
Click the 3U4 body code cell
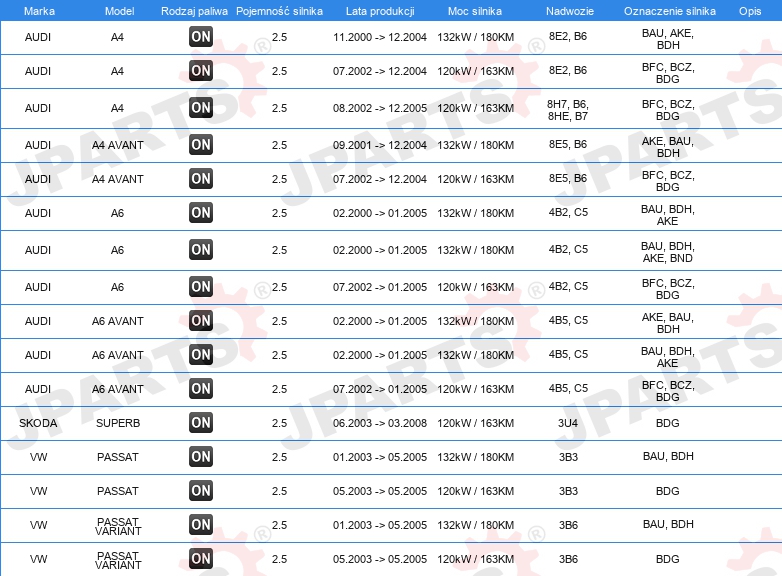(568, 423)
